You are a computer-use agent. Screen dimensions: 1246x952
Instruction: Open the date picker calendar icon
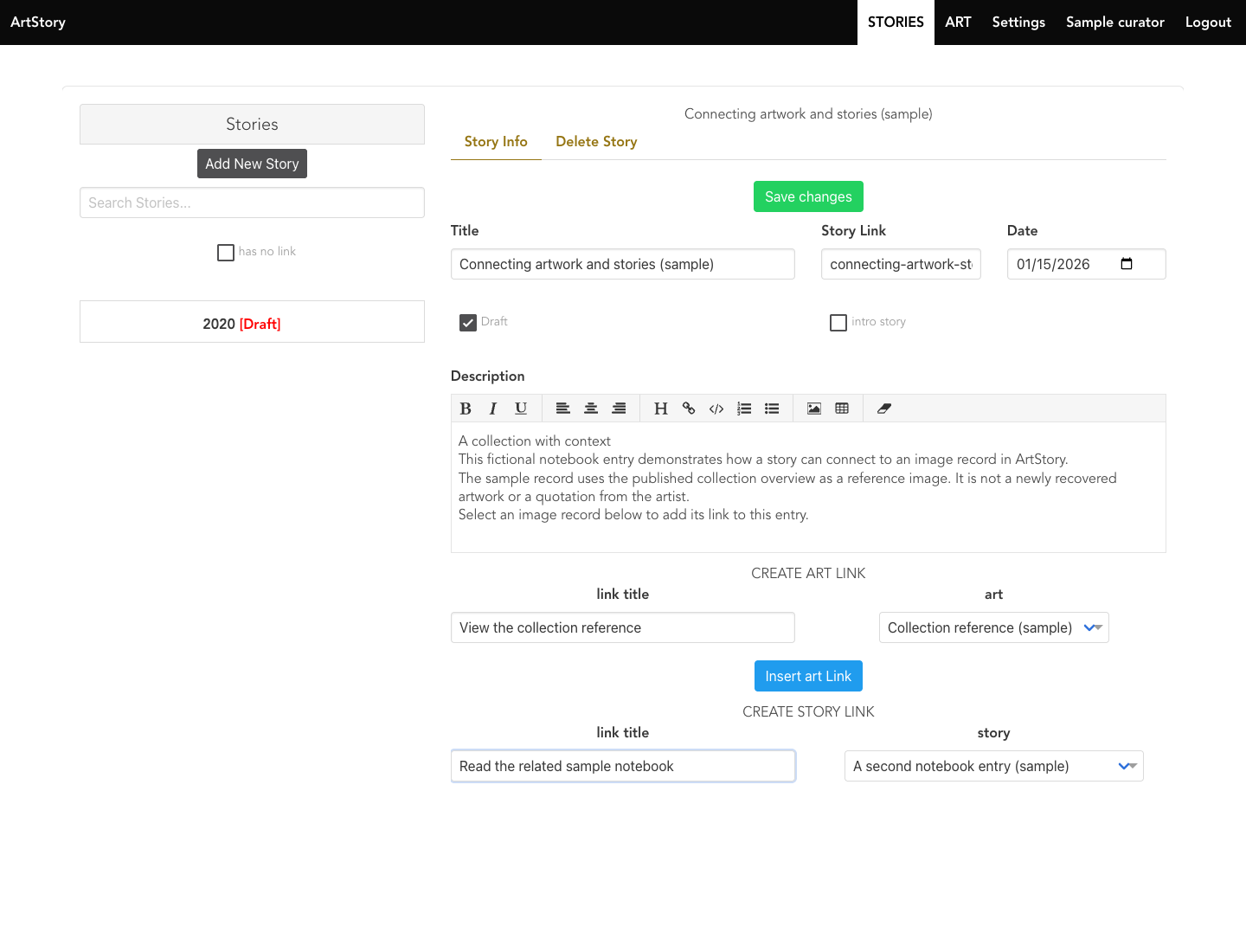click(1127, 264)
